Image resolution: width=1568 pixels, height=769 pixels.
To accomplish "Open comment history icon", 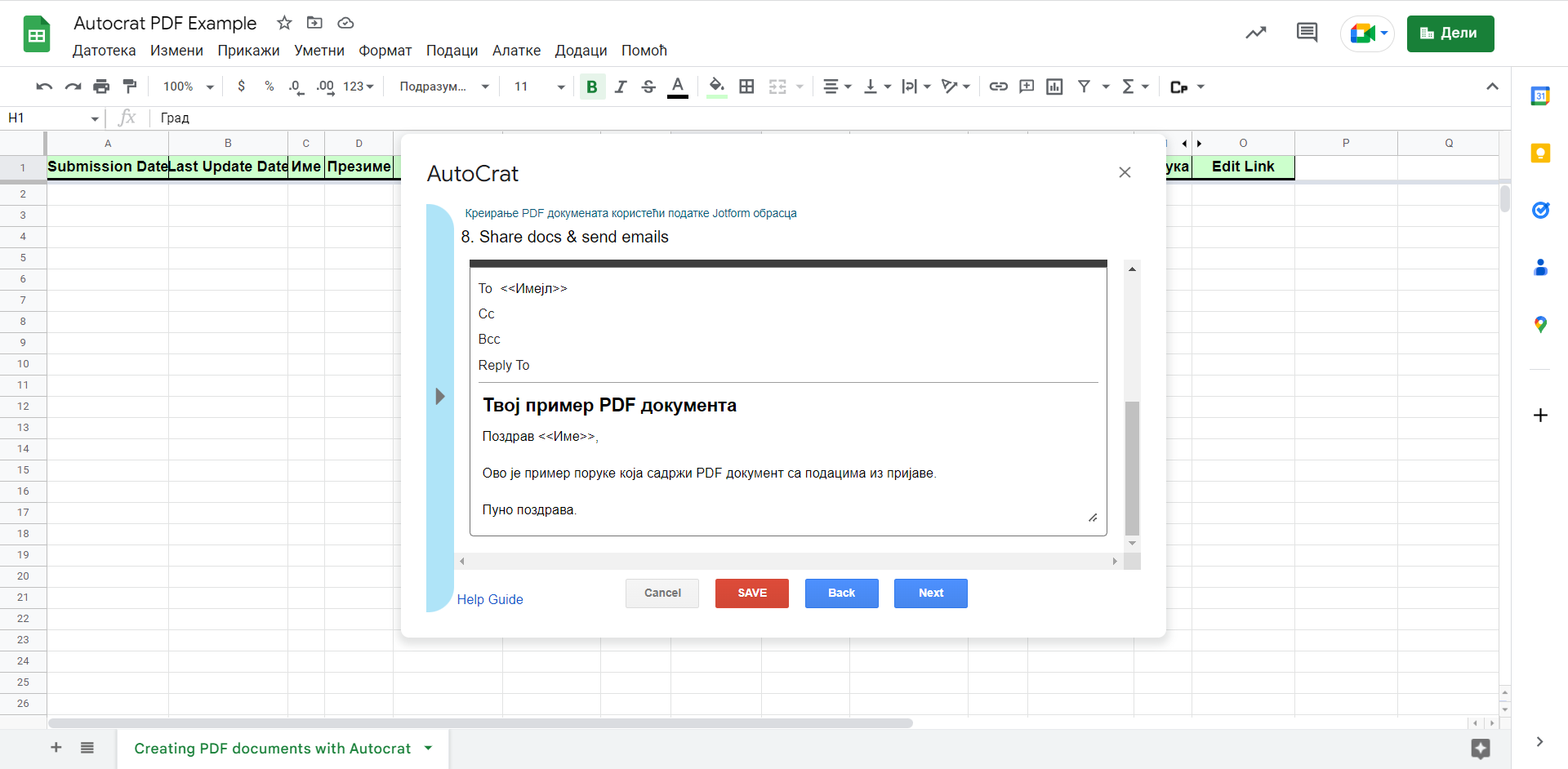I will [1307, 33].
